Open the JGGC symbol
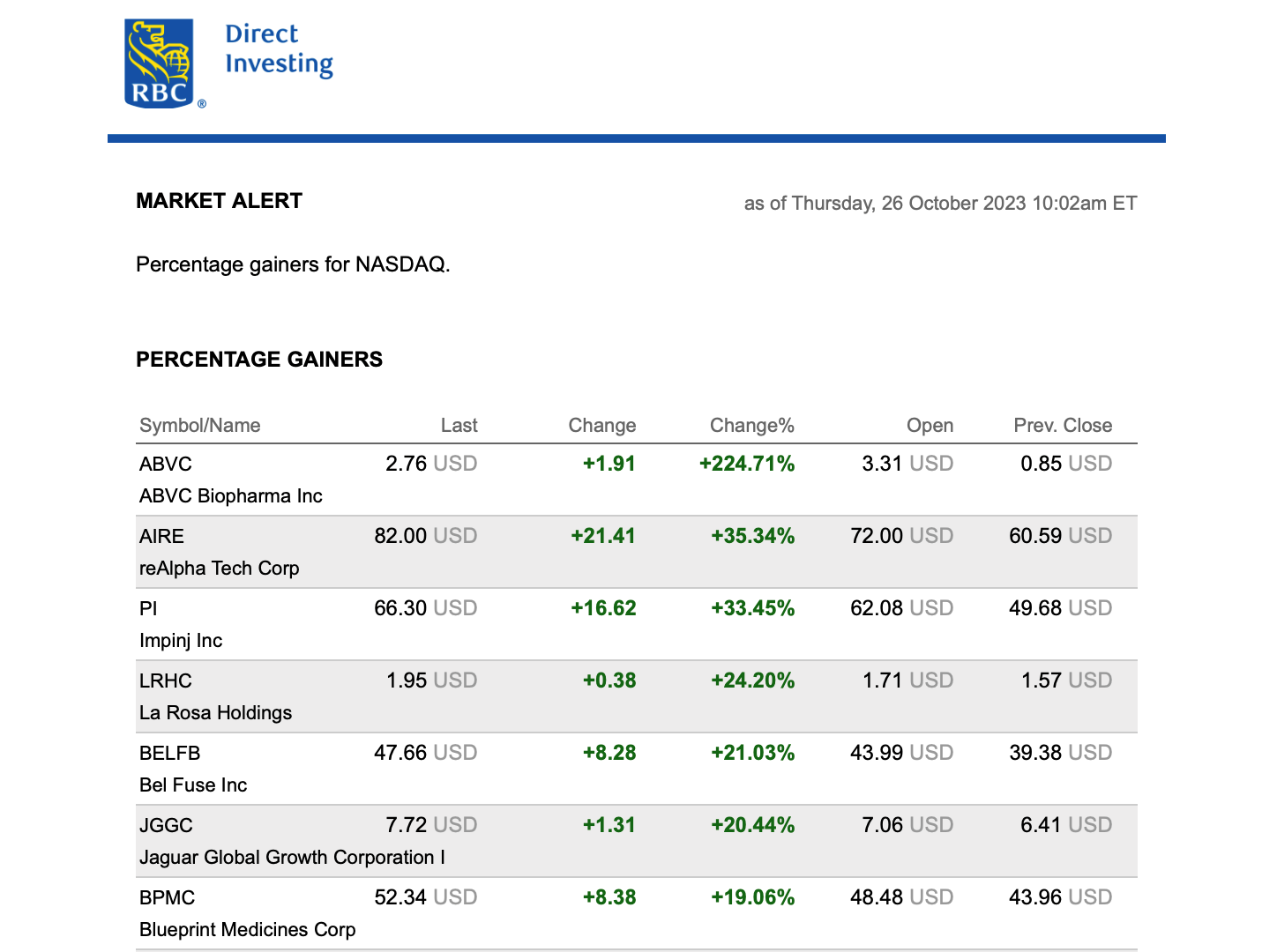Image resolution: width=1277 pixels, height=952 pixels. coord(167,825)
